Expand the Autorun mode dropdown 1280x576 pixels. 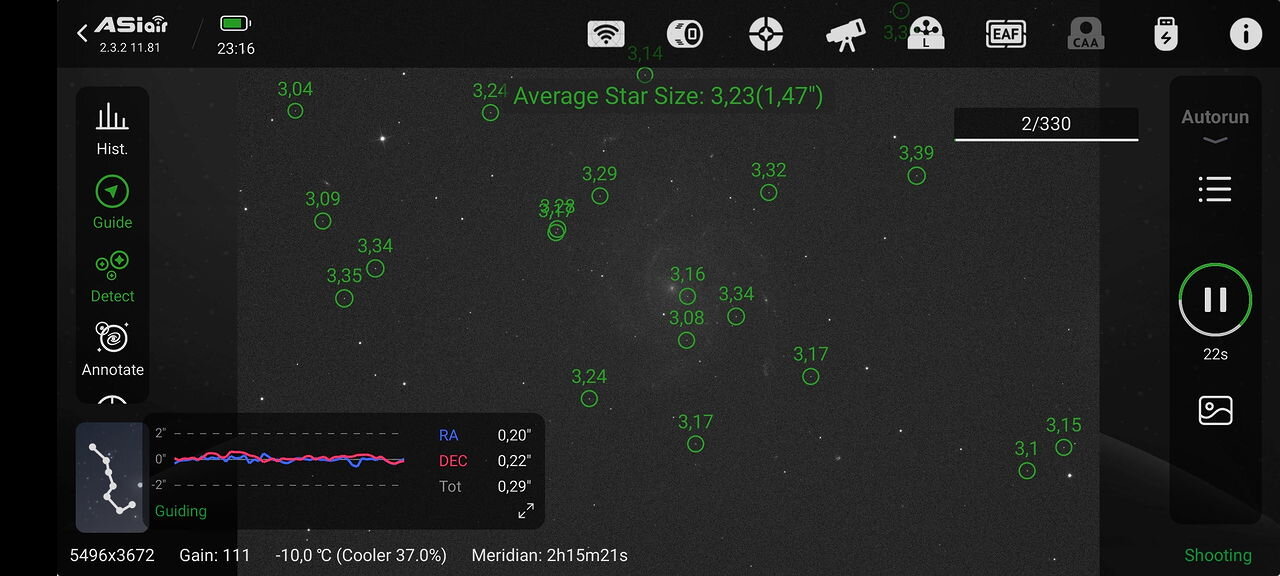point(1215,125)
